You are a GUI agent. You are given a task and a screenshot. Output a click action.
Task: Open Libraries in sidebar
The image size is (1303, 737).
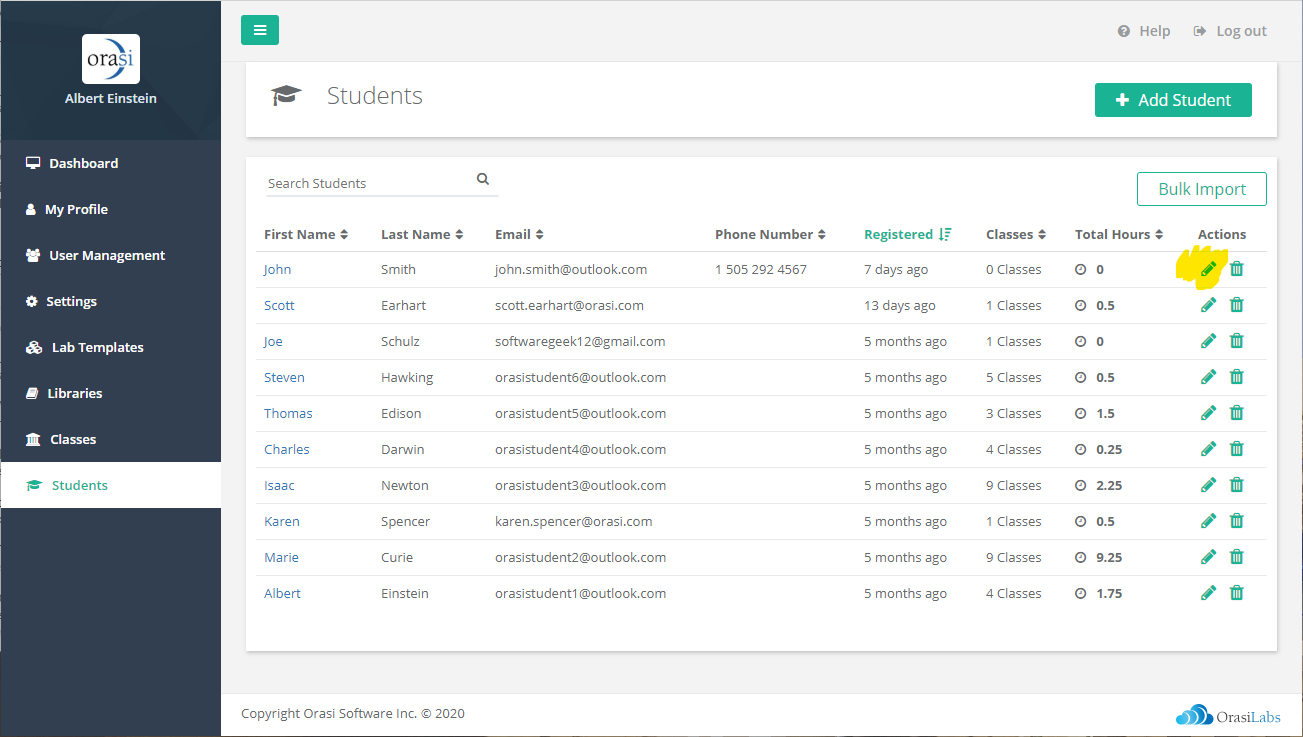coord(111,393)
